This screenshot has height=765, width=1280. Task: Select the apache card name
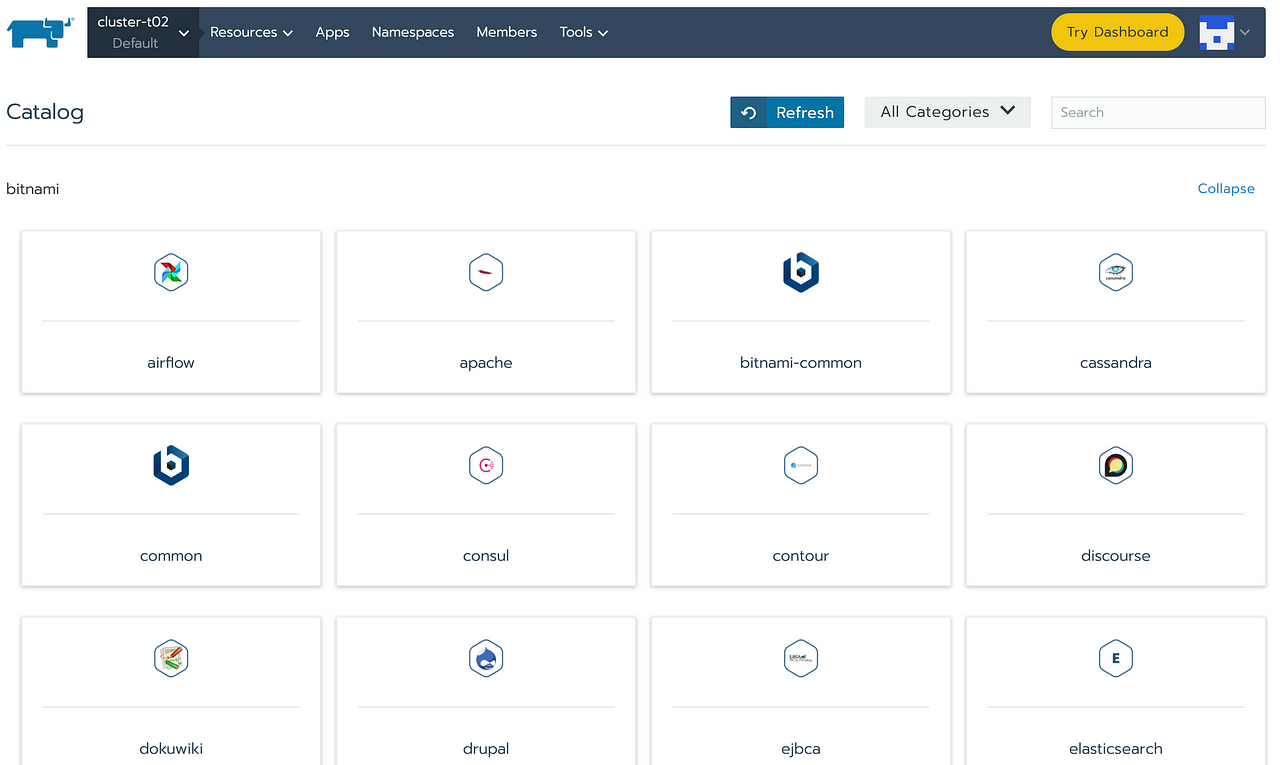coord(486,363)
